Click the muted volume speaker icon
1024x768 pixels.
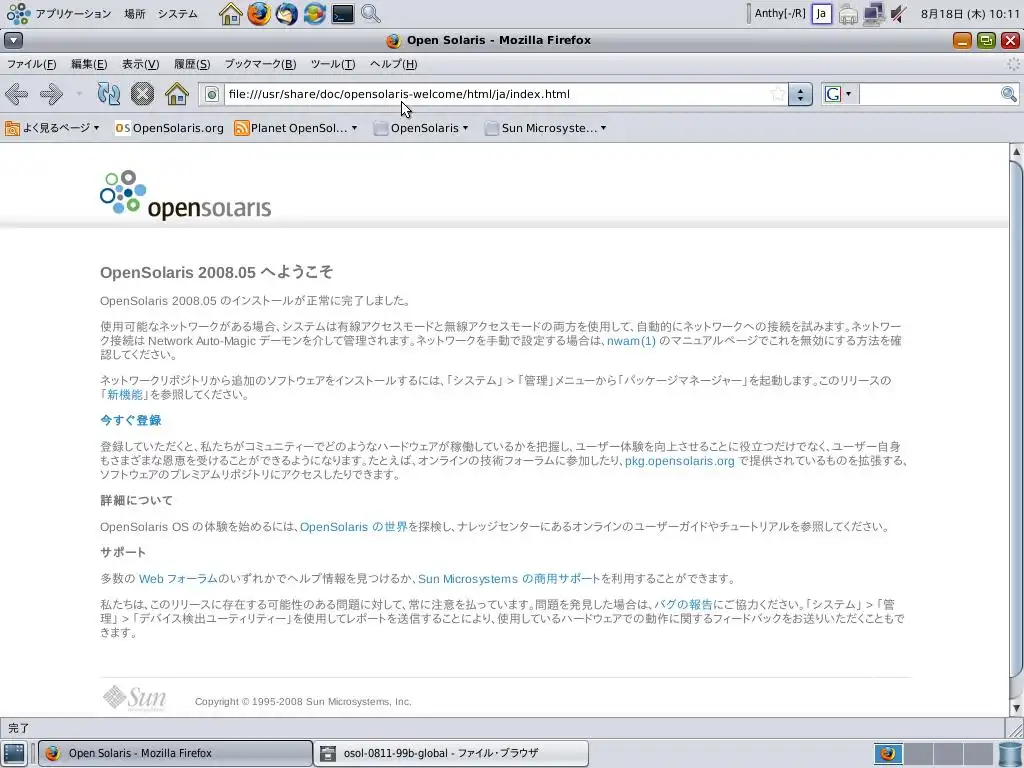coord(899,14)
